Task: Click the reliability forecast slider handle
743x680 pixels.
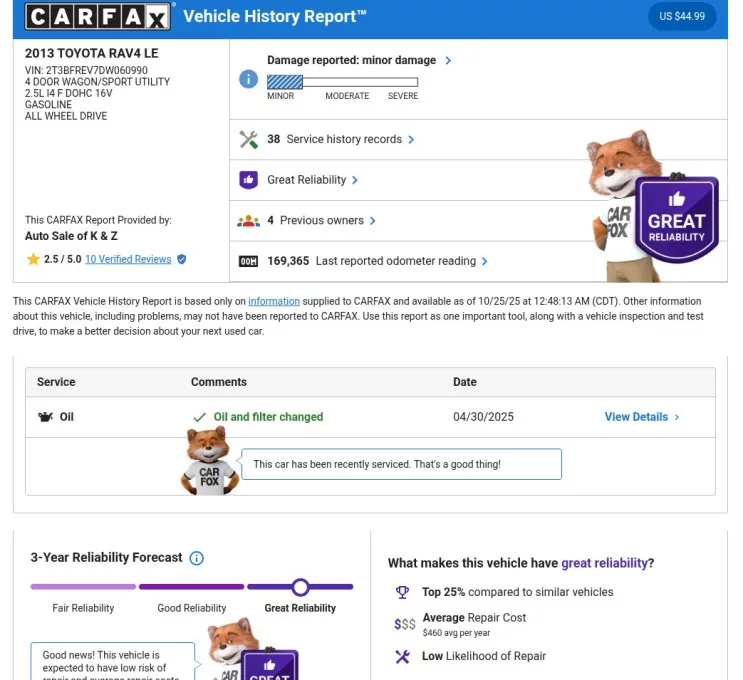Action: [300, 587]
